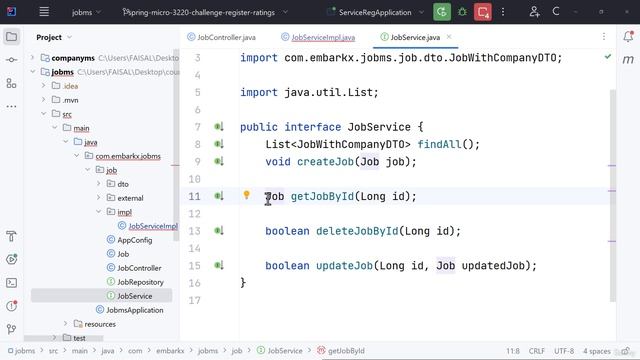640x360 pixels.
Task: Select JobRepository in project tree
Action: 135,282
